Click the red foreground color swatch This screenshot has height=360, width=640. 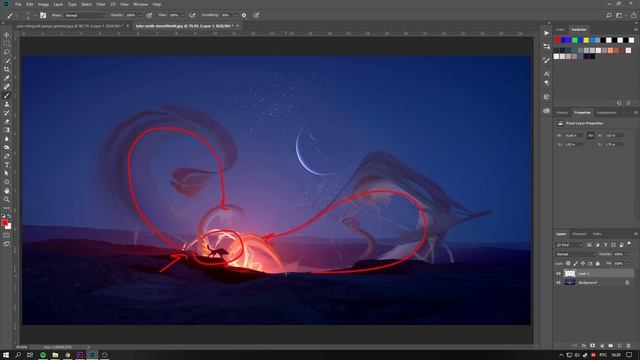[4, 222]
